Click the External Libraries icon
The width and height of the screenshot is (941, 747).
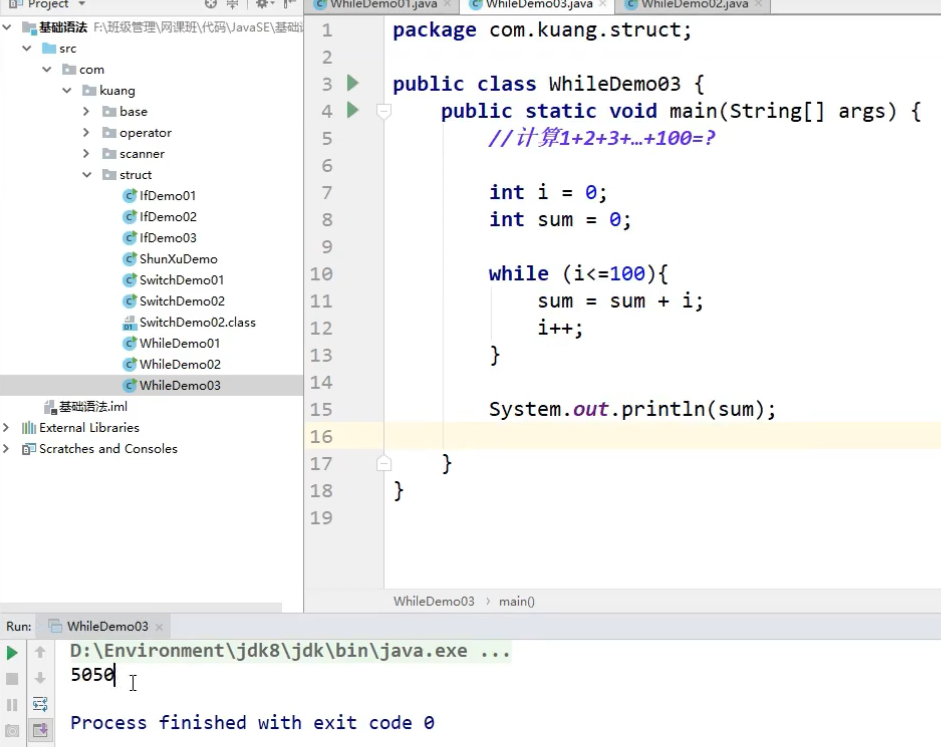click(x=29, y=428)
